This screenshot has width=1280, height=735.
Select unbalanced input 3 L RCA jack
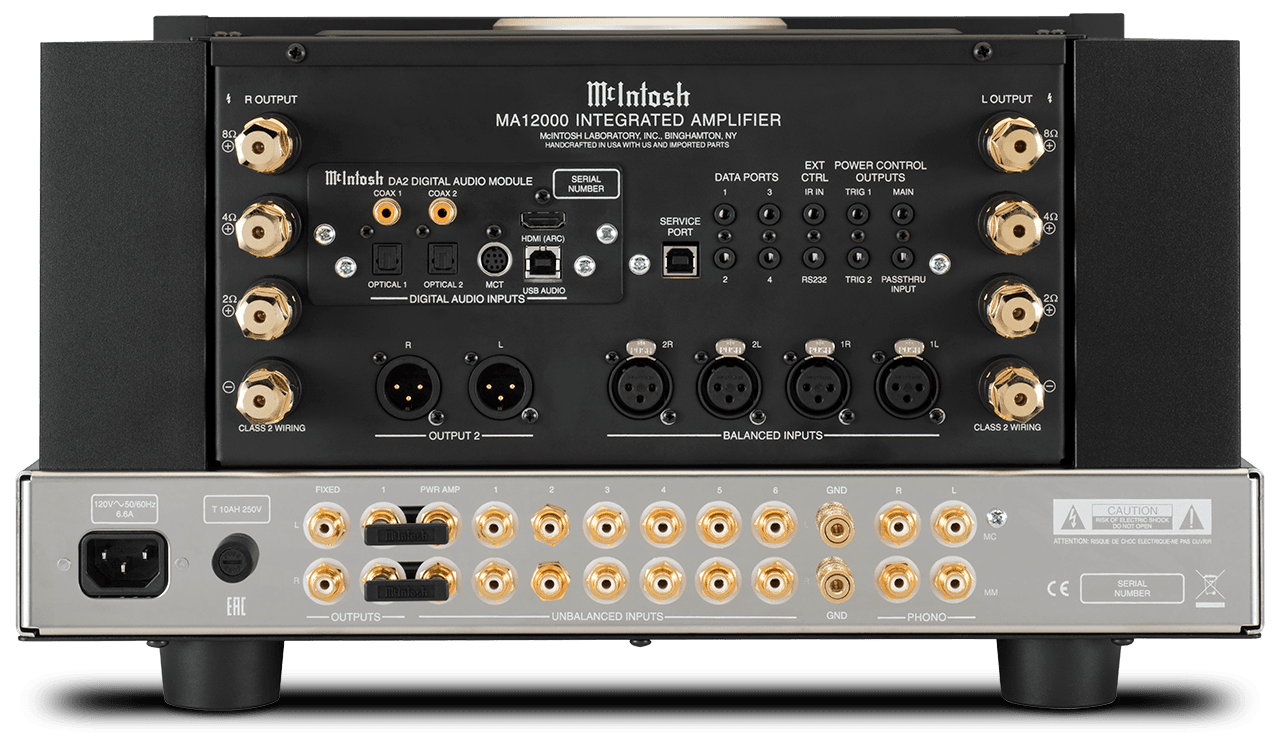[x=606, y=524]
